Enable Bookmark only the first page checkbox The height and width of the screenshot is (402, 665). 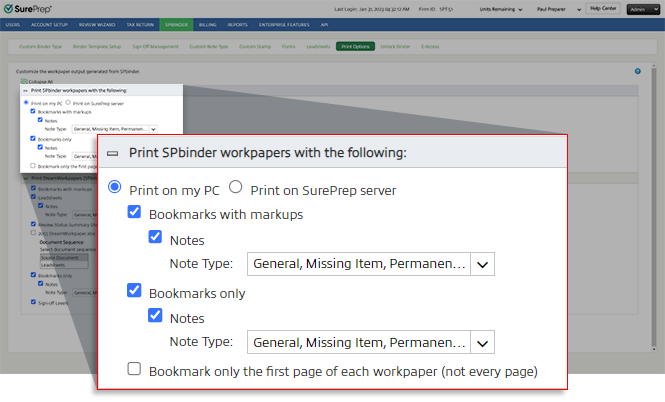pyautogui.click(x=134, y=370)
